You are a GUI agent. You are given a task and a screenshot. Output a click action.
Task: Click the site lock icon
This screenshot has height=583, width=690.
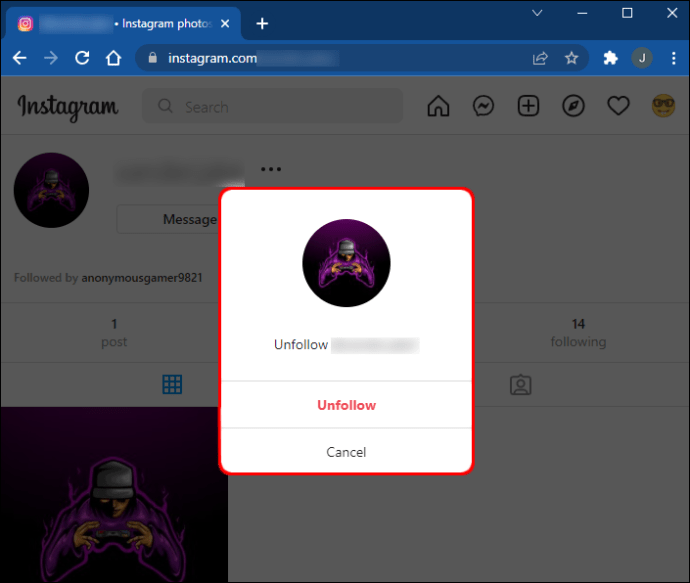point(153,58)
